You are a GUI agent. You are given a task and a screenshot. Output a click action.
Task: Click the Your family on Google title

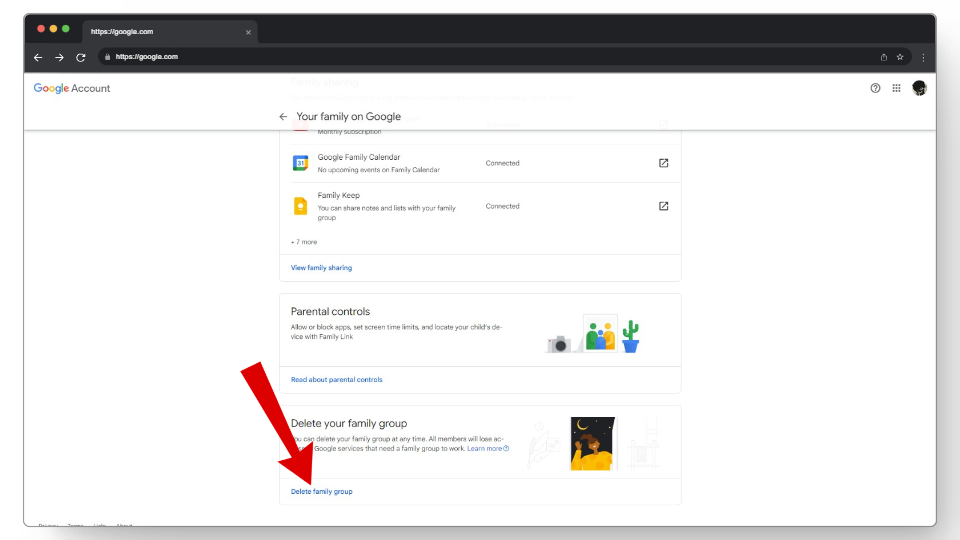pyautogui.click(x=348, y=116)
